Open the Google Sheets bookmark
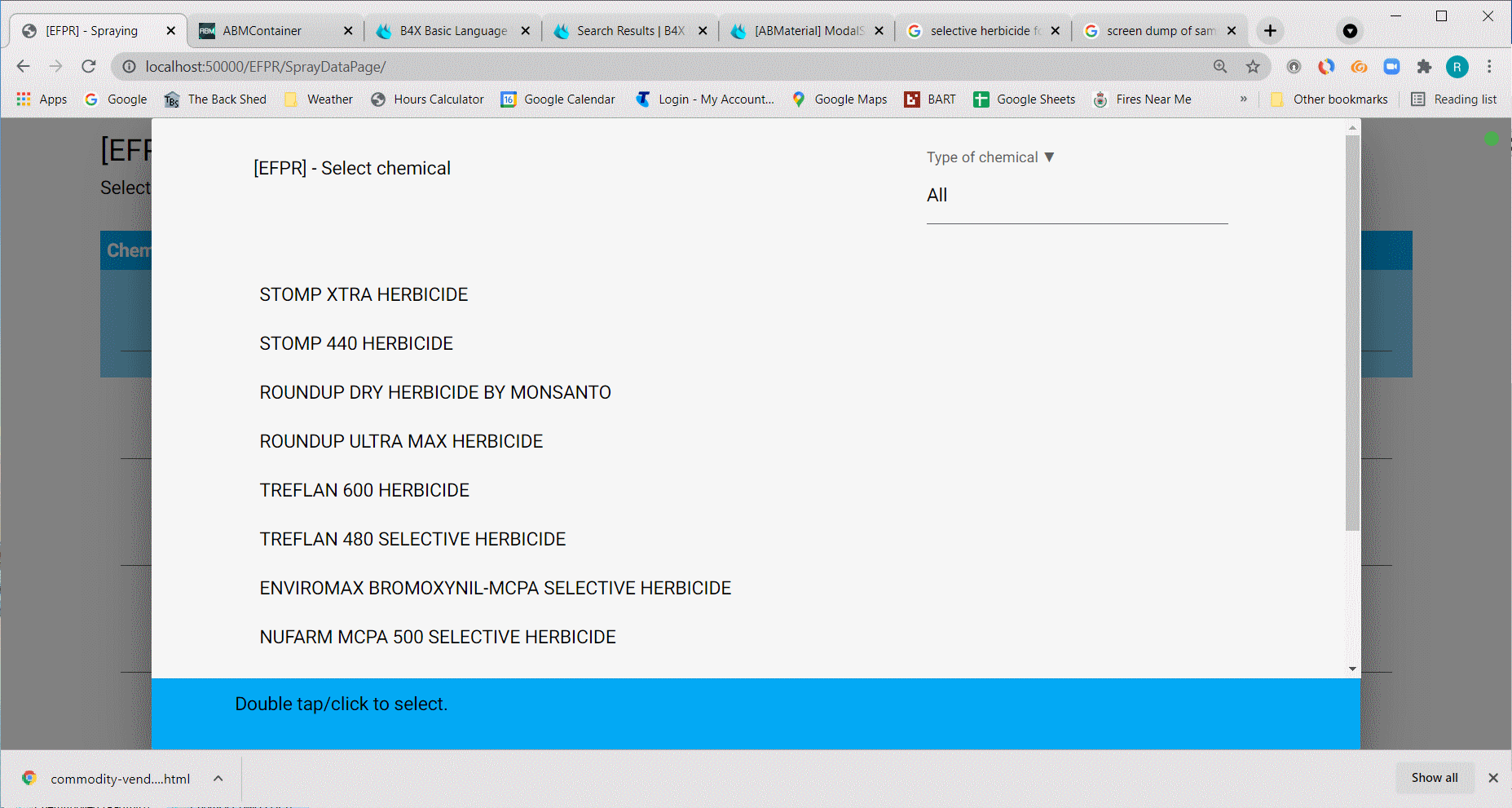Viewport: 1512px width, 808px height. point(1025,99)
